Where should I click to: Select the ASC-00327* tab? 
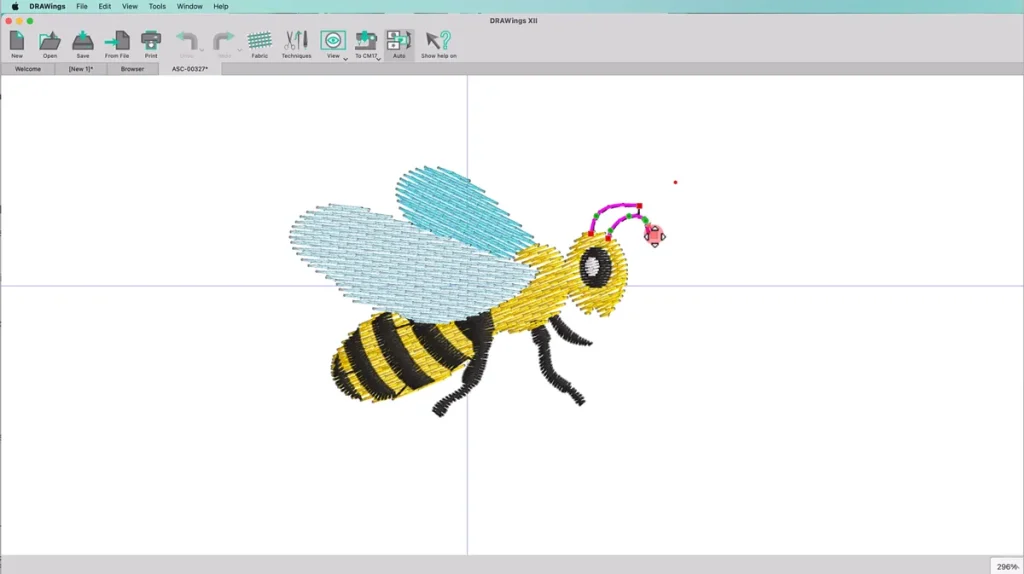pos(189,69)
